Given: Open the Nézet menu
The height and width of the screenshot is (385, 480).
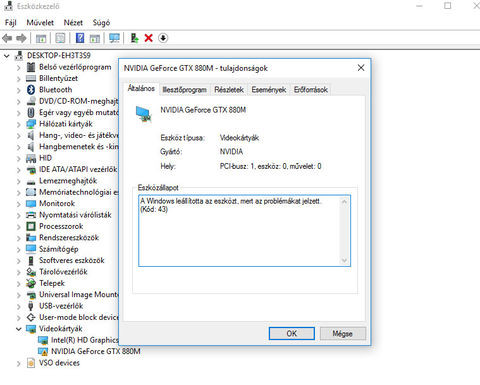Looking at the screenshot, I should click(73, 23).
